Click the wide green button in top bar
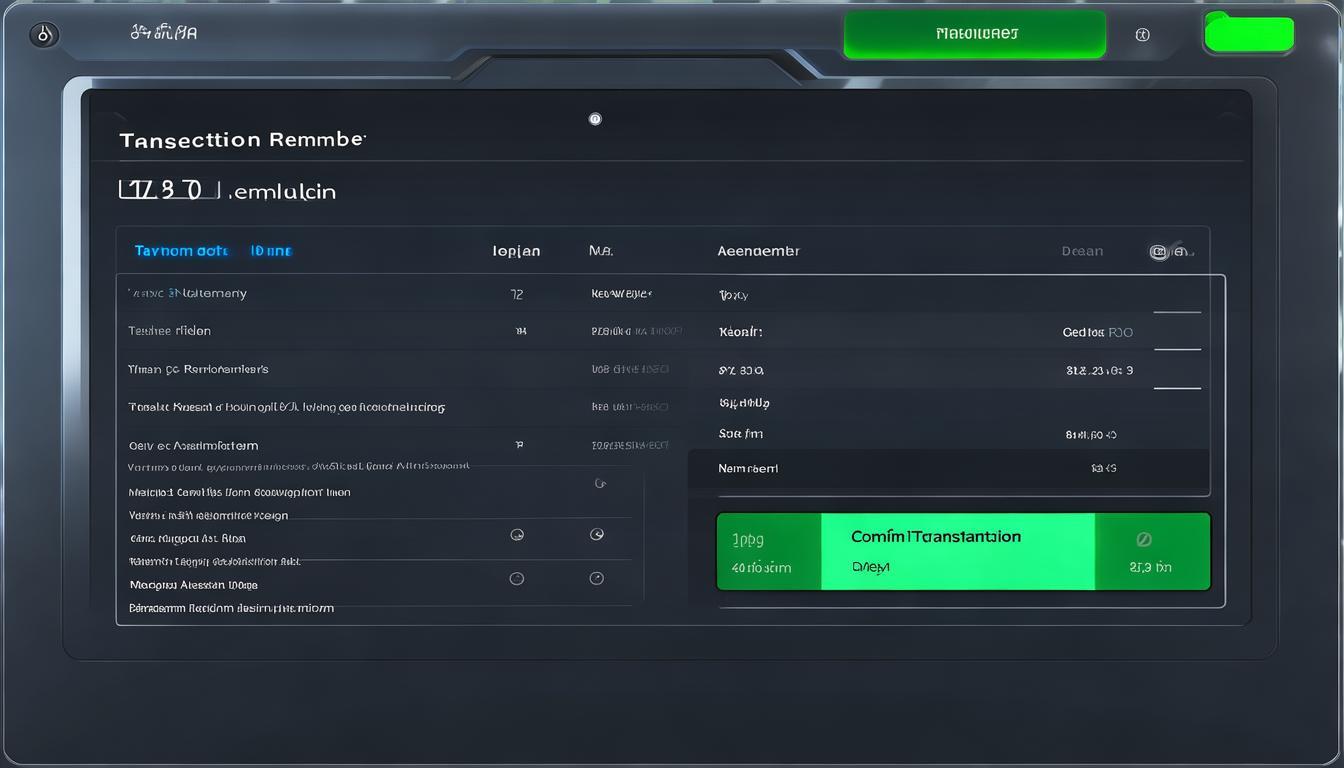This screenshot has width=1344, height=768. tap(975, 34)
